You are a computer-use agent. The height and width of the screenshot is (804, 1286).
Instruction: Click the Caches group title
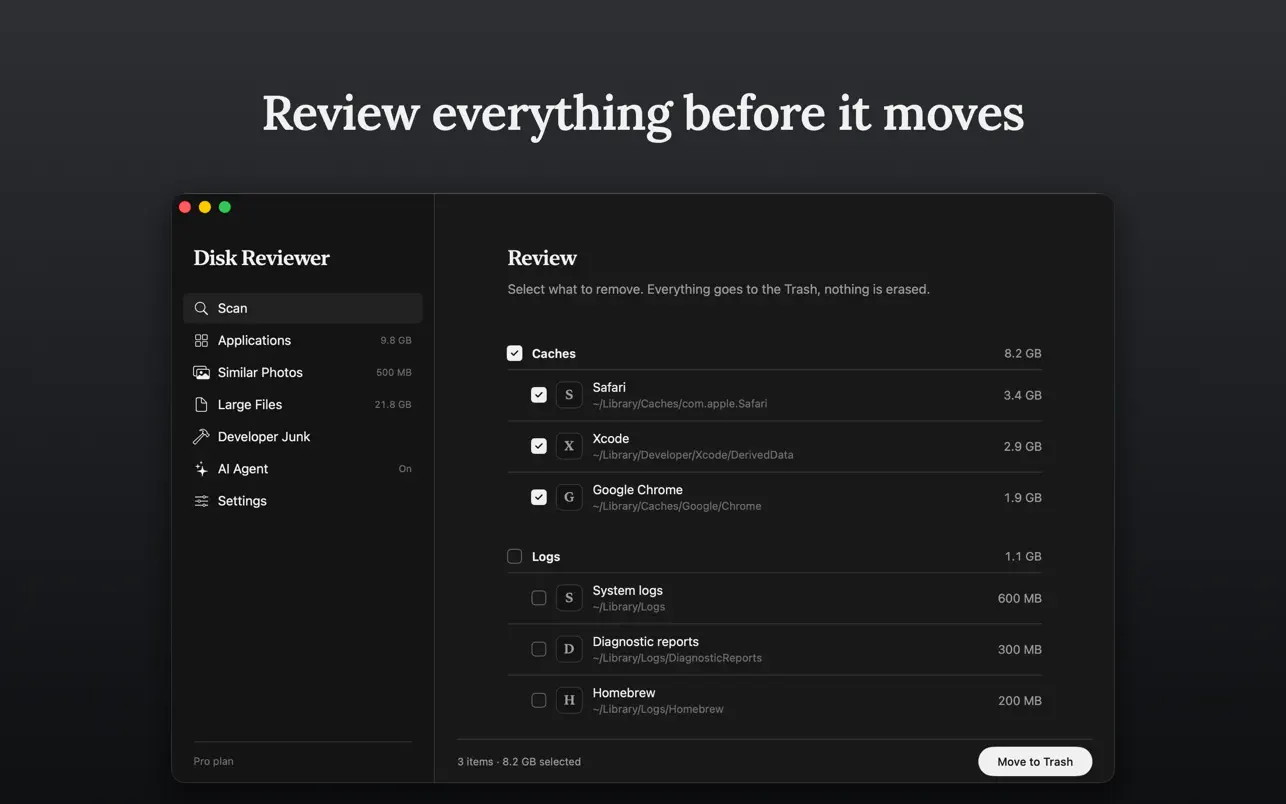pos(553,353)
